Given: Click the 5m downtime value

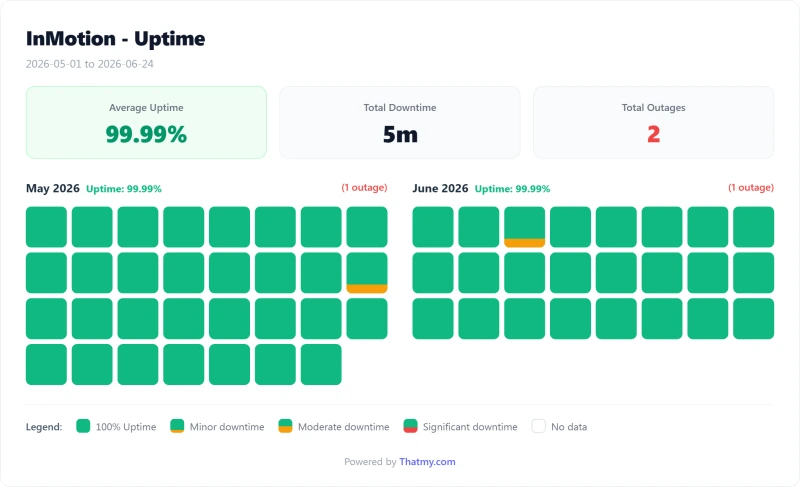Looking at the screenshot, I should pyautogui.click(x=400, y=135).
